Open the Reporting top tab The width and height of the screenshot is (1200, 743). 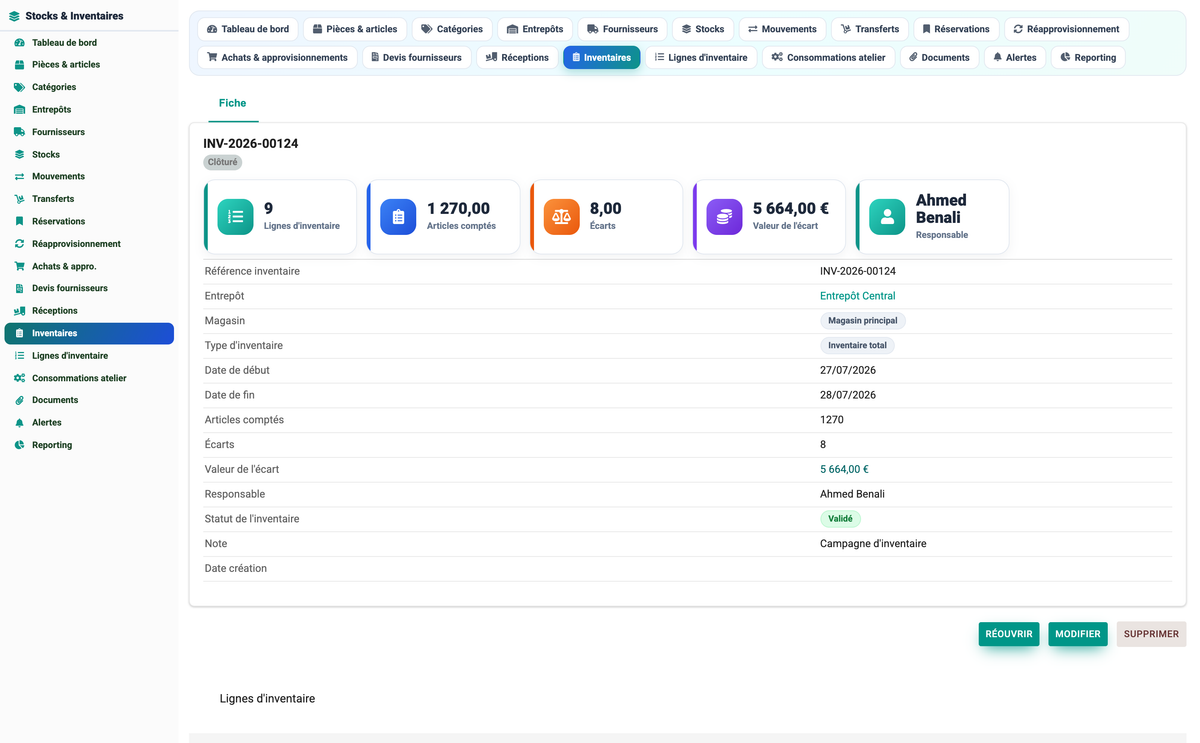pos(1088,57)
